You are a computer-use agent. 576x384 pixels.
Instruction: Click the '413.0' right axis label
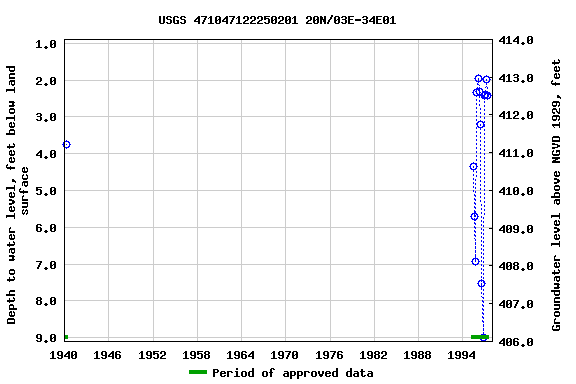516,78
